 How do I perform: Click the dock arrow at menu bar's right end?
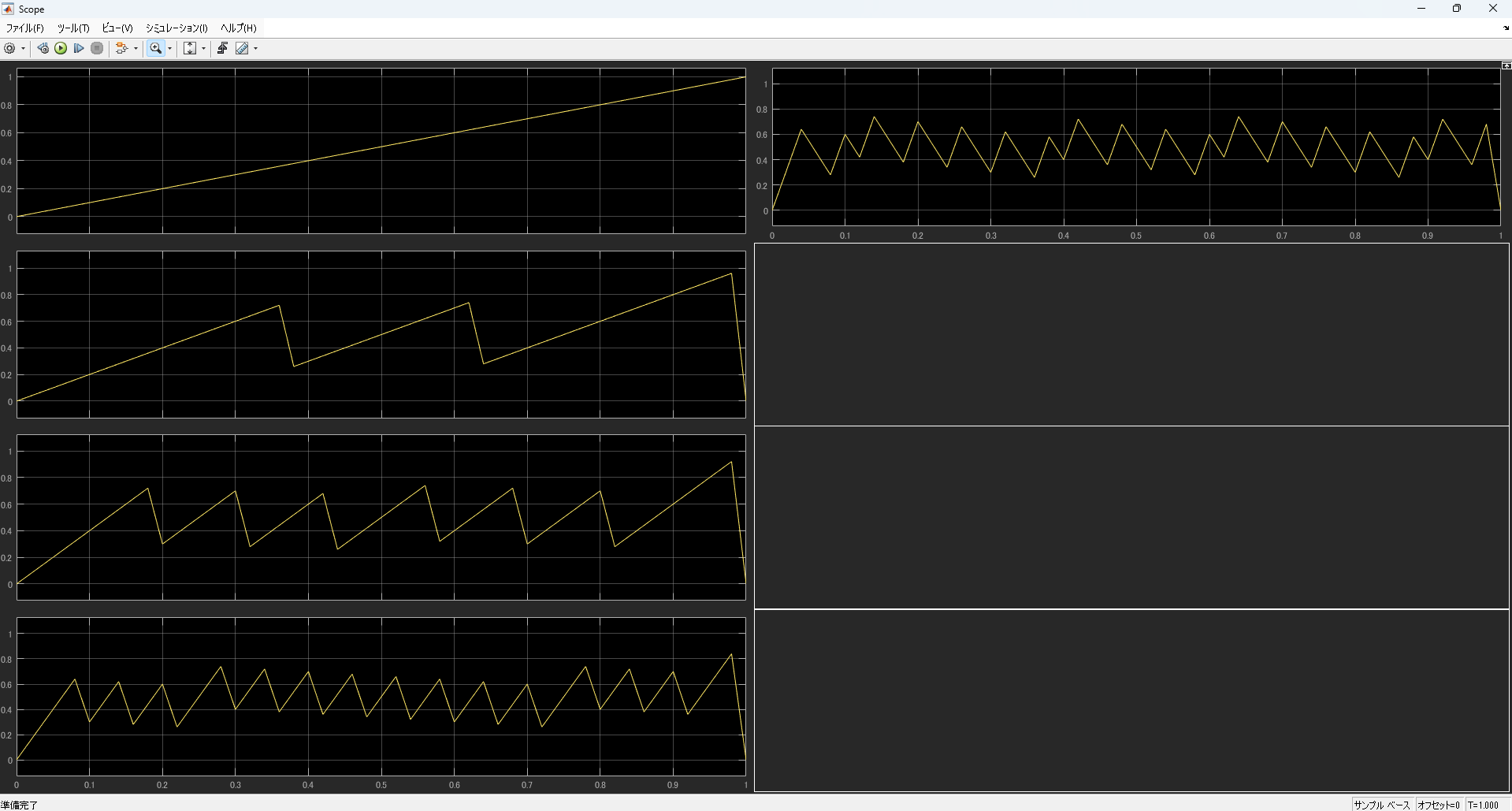pyautogui.click(x=1506, y=28)
